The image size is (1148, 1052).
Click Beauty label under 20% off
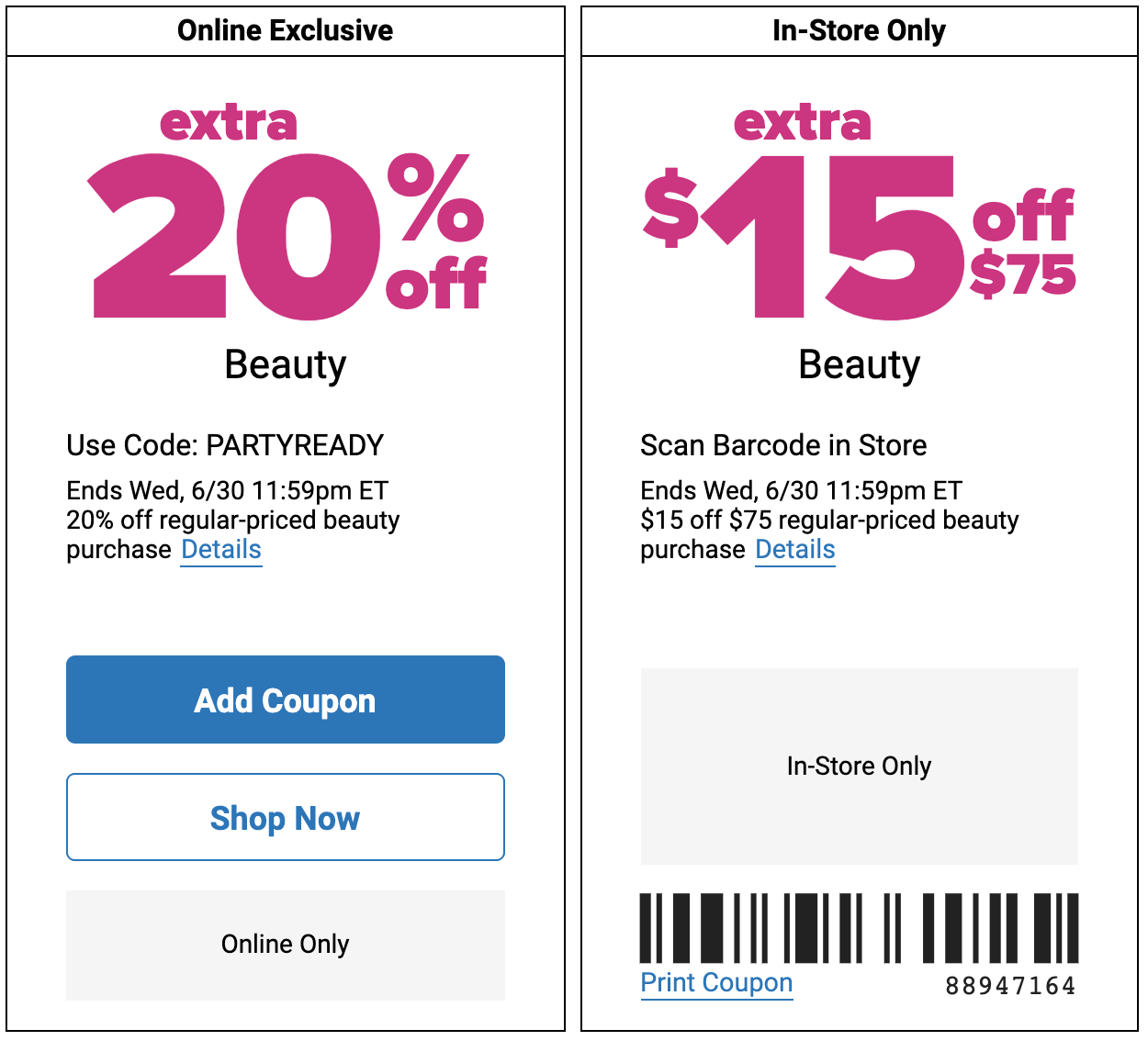(x=286, y=364)
